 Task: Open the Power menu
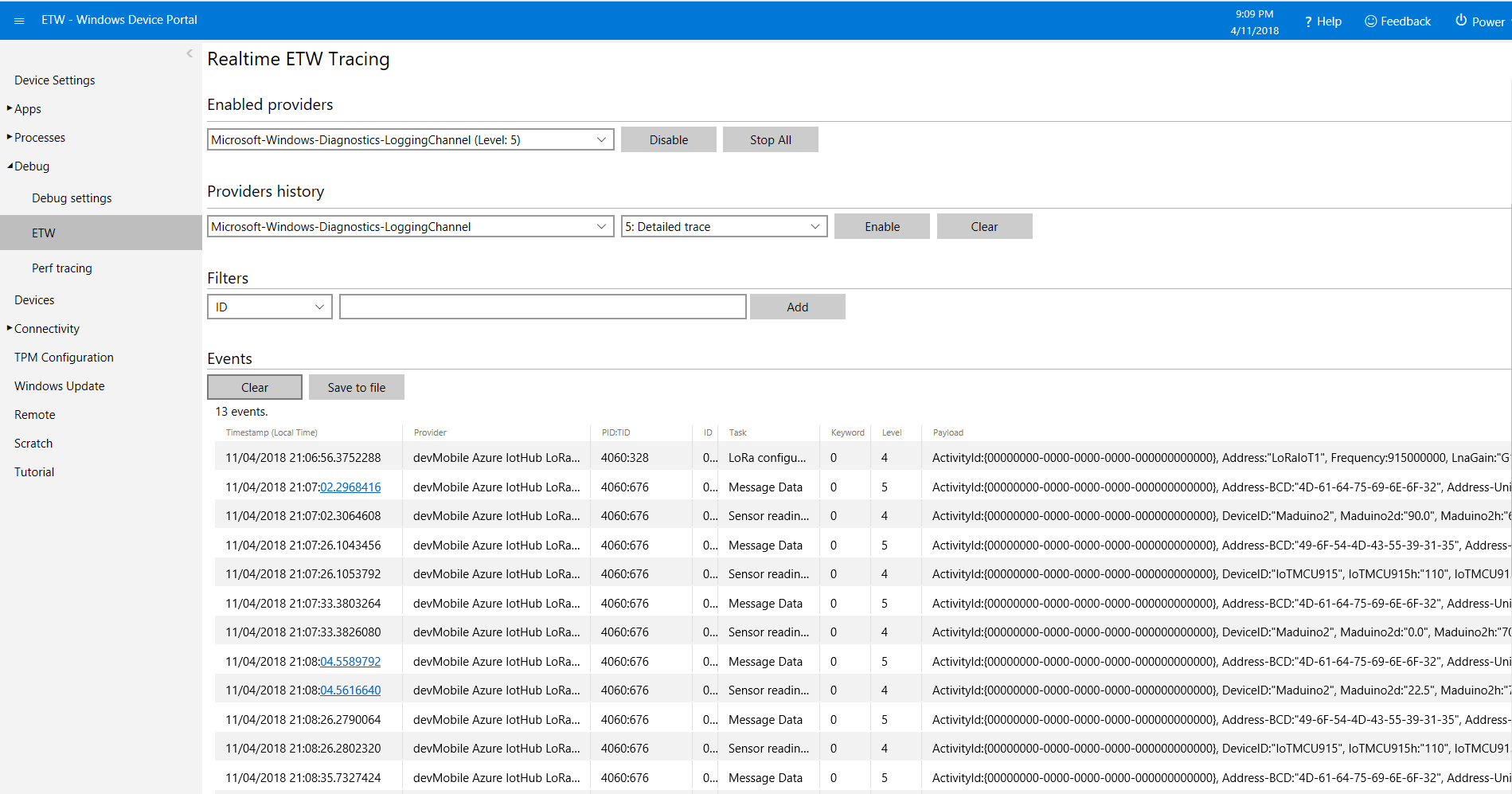[x=1479, y=22]
